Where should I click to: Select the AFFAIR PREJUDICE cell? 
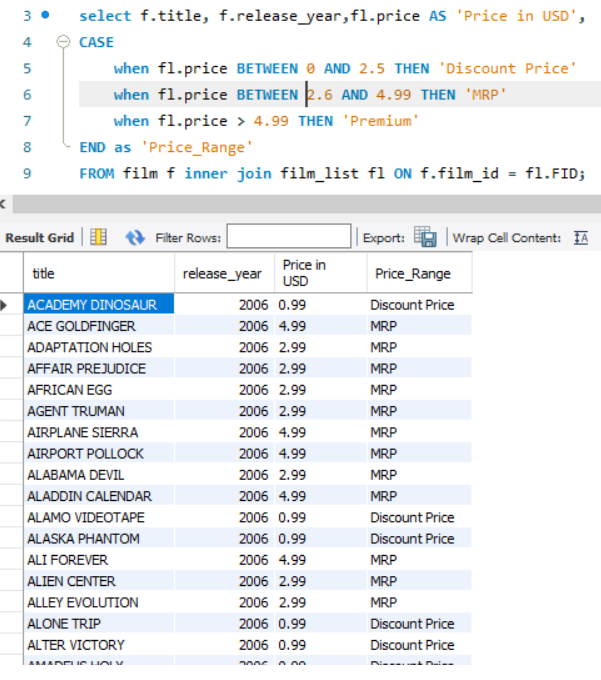tap(99, 368)
